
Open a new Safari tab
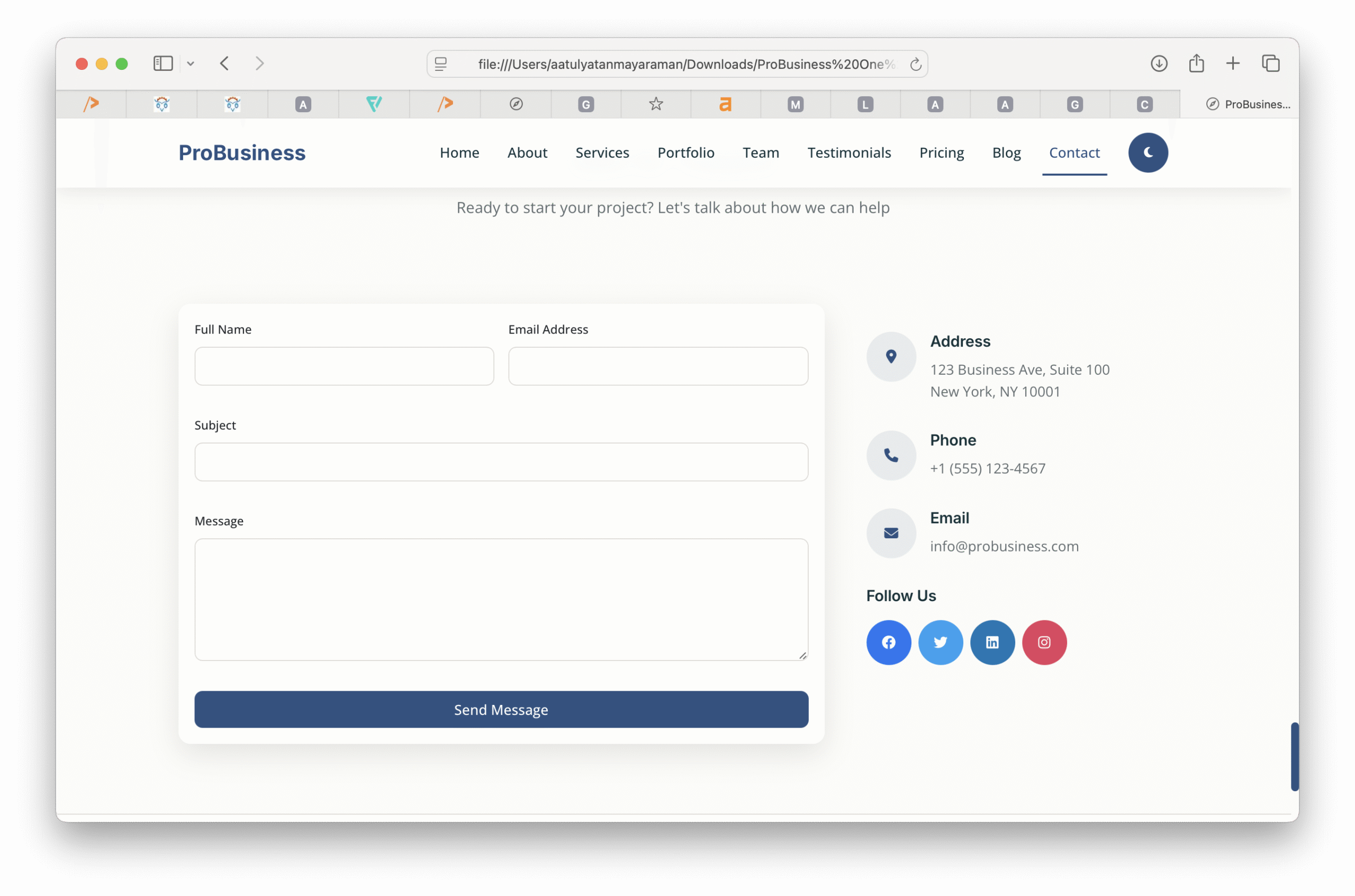[1233, 64]
